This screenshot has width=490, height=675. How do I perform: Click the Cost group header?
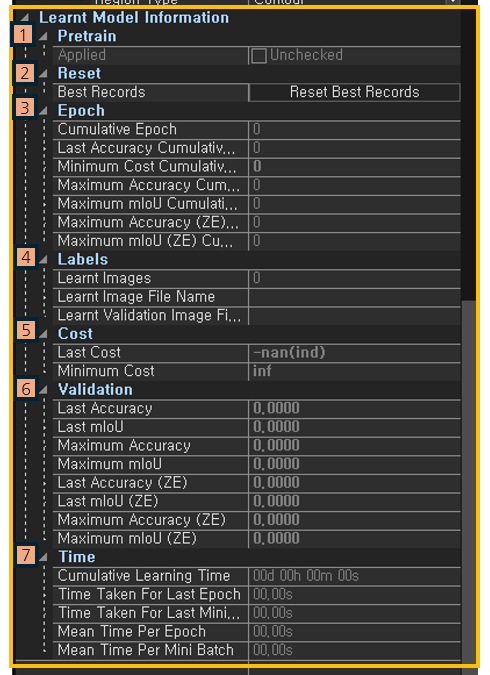(x=75, y=334)
